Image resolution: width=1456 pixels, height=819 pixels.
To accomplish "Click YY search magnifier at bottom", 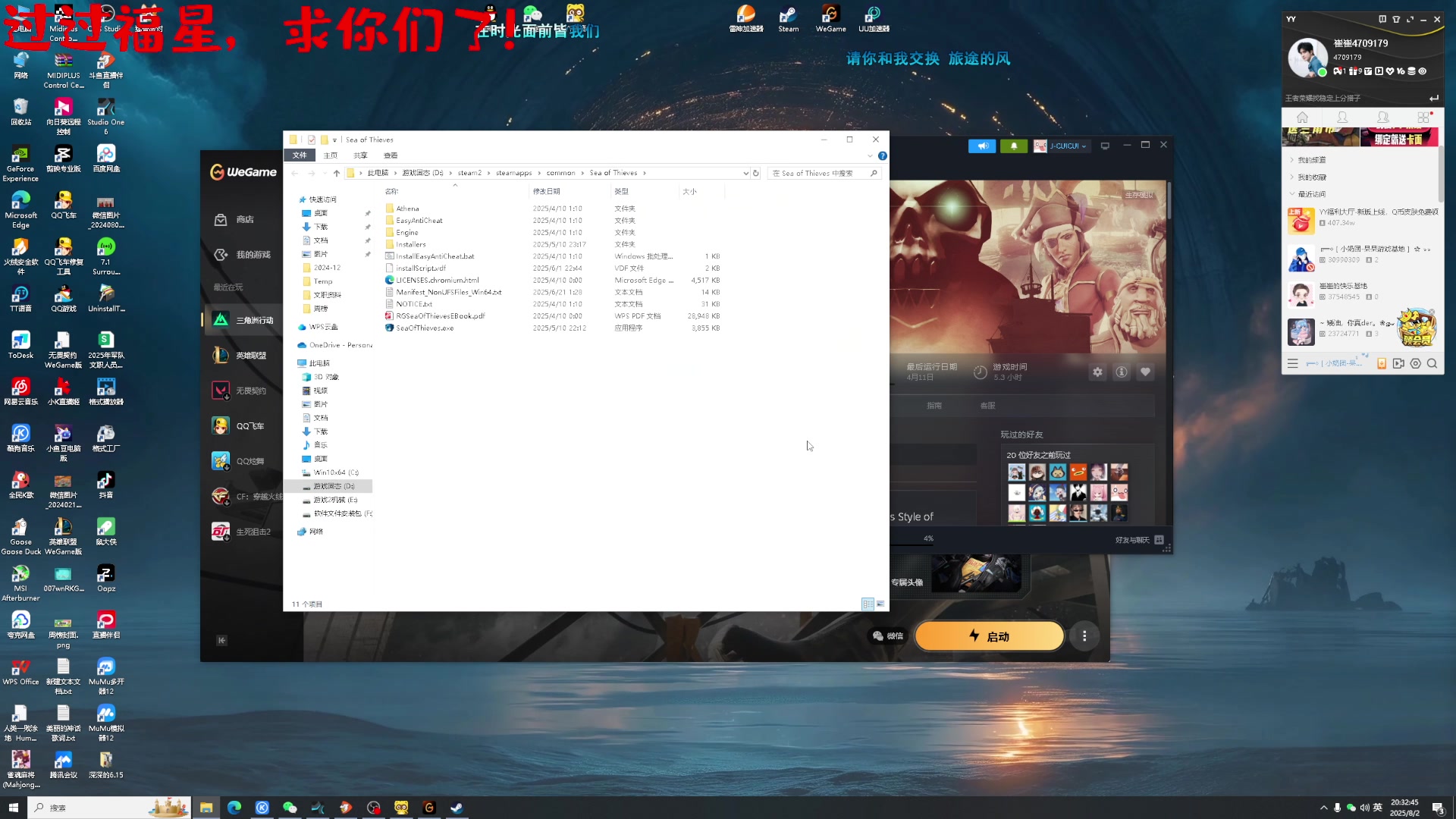I will [1432, 364].
